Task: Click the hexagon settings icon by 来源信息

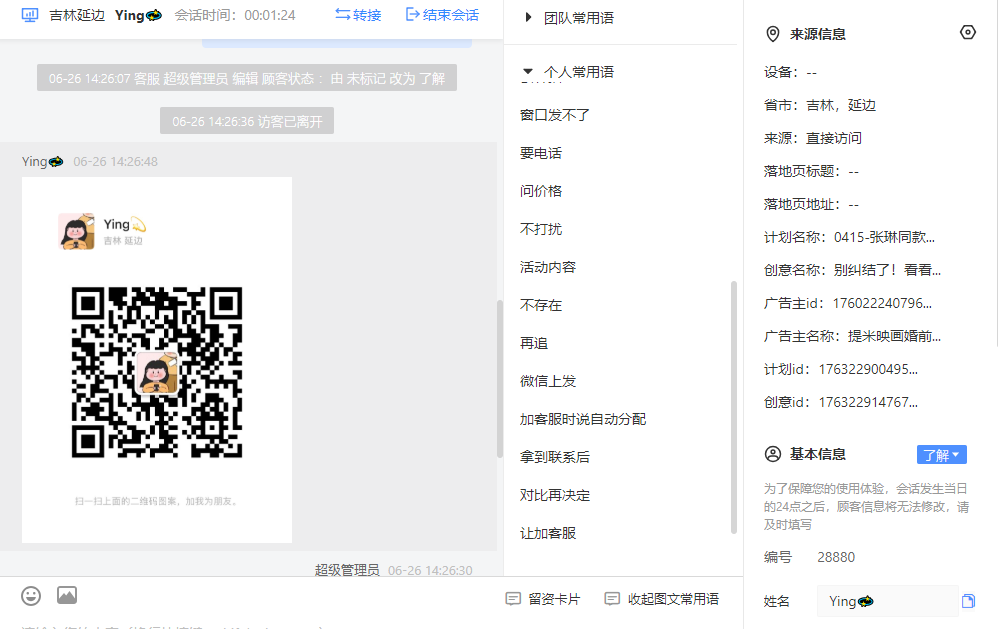Action: [x=967, y=32]
